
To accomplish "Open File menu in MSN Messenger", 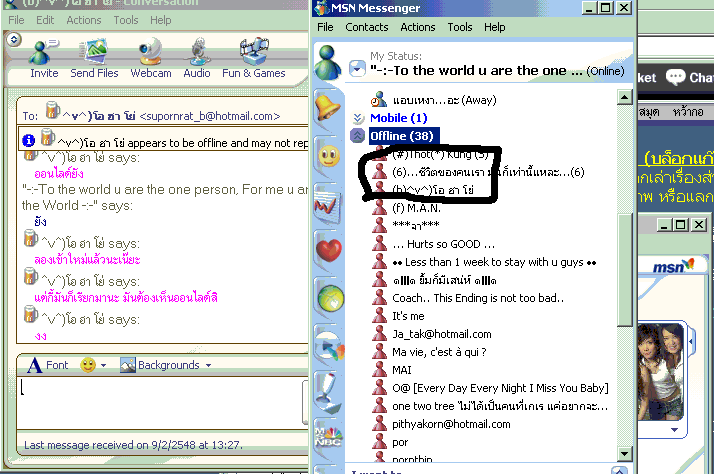I will (325, 27).
